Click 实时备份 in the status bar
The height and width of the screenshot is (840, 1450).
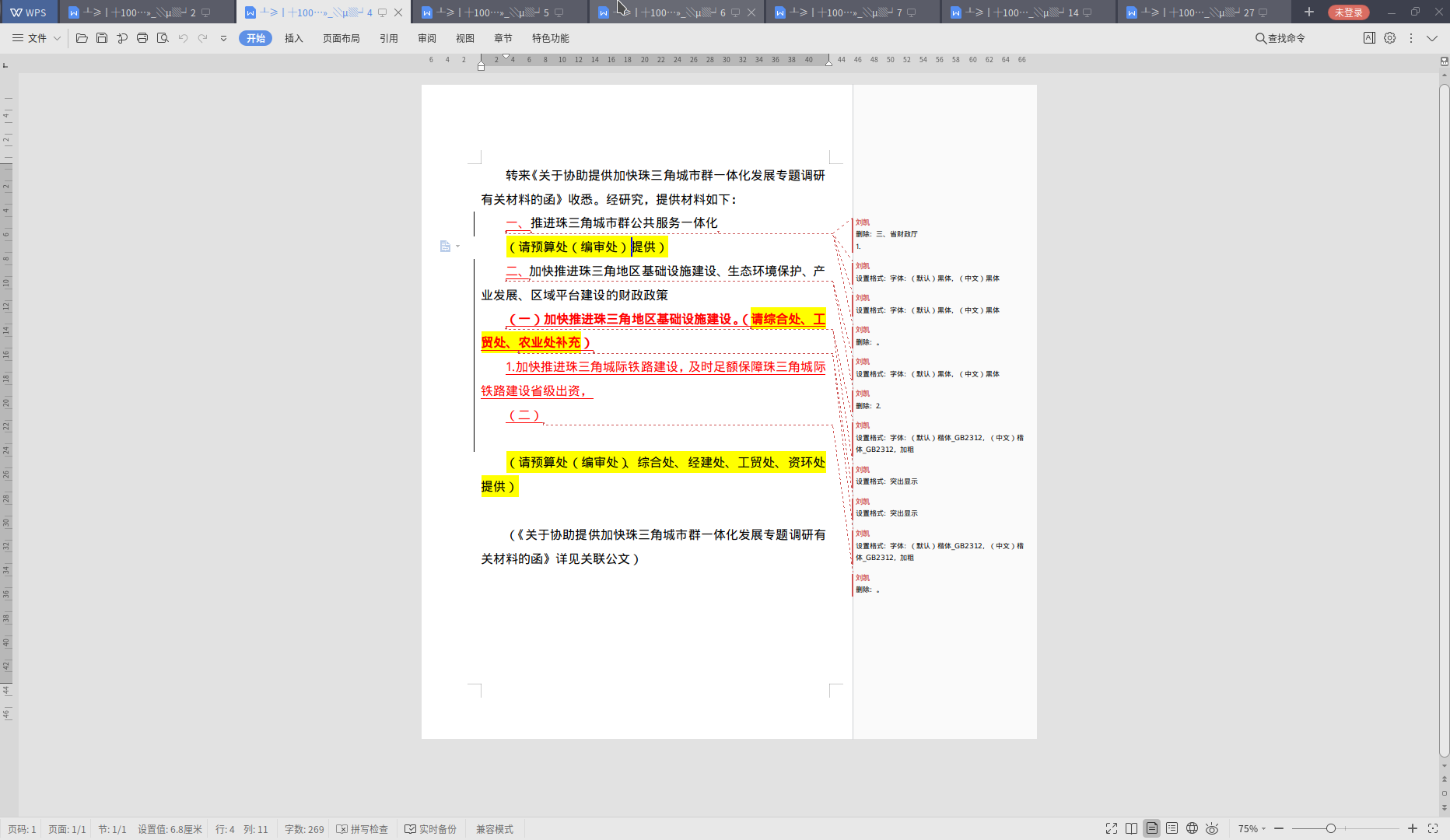tap(431, 829)
